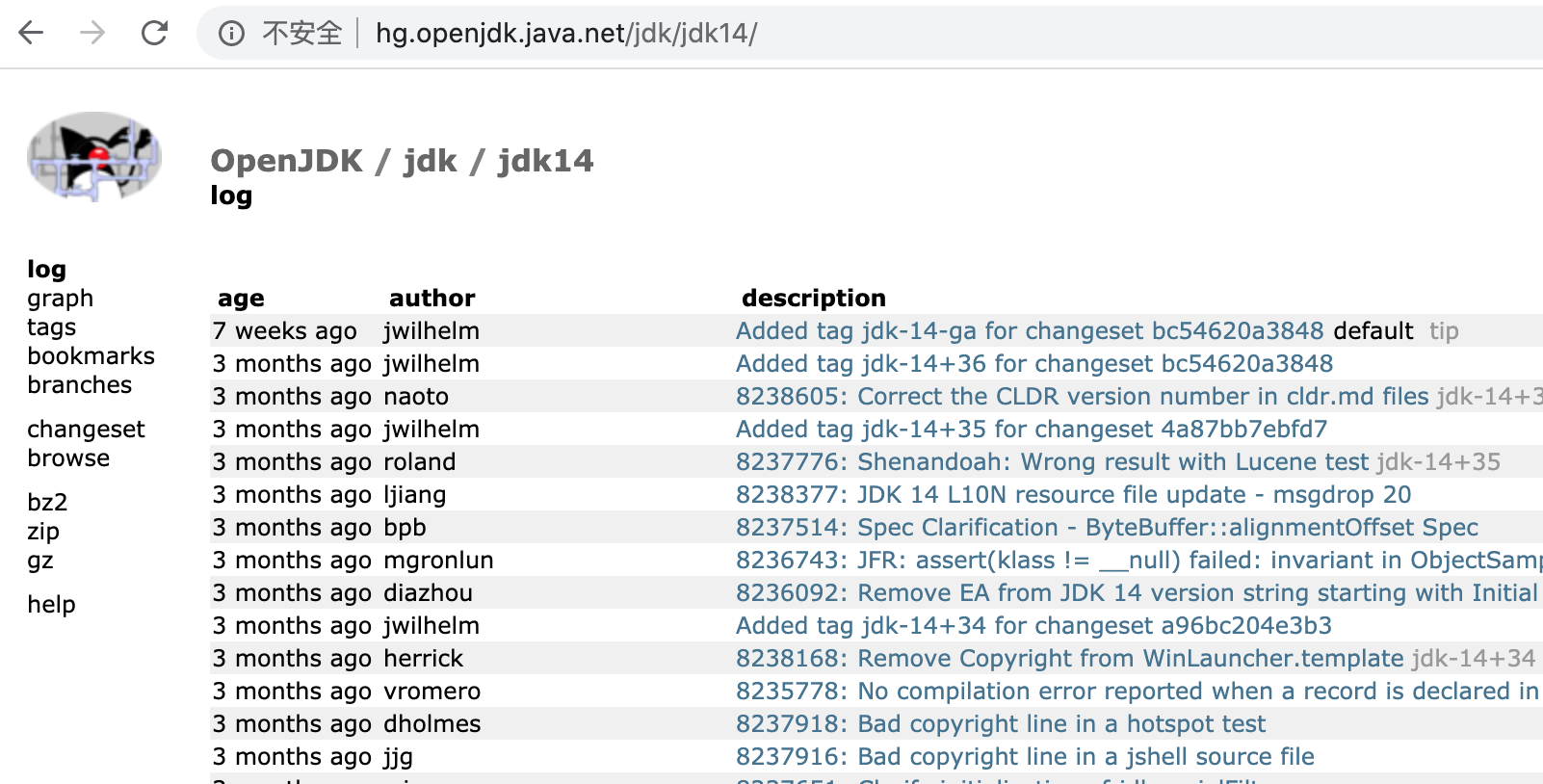Open 8237916 jshell source file commit
Image resolution: width=1543 pixels, height=784 pixels.
1026,757
